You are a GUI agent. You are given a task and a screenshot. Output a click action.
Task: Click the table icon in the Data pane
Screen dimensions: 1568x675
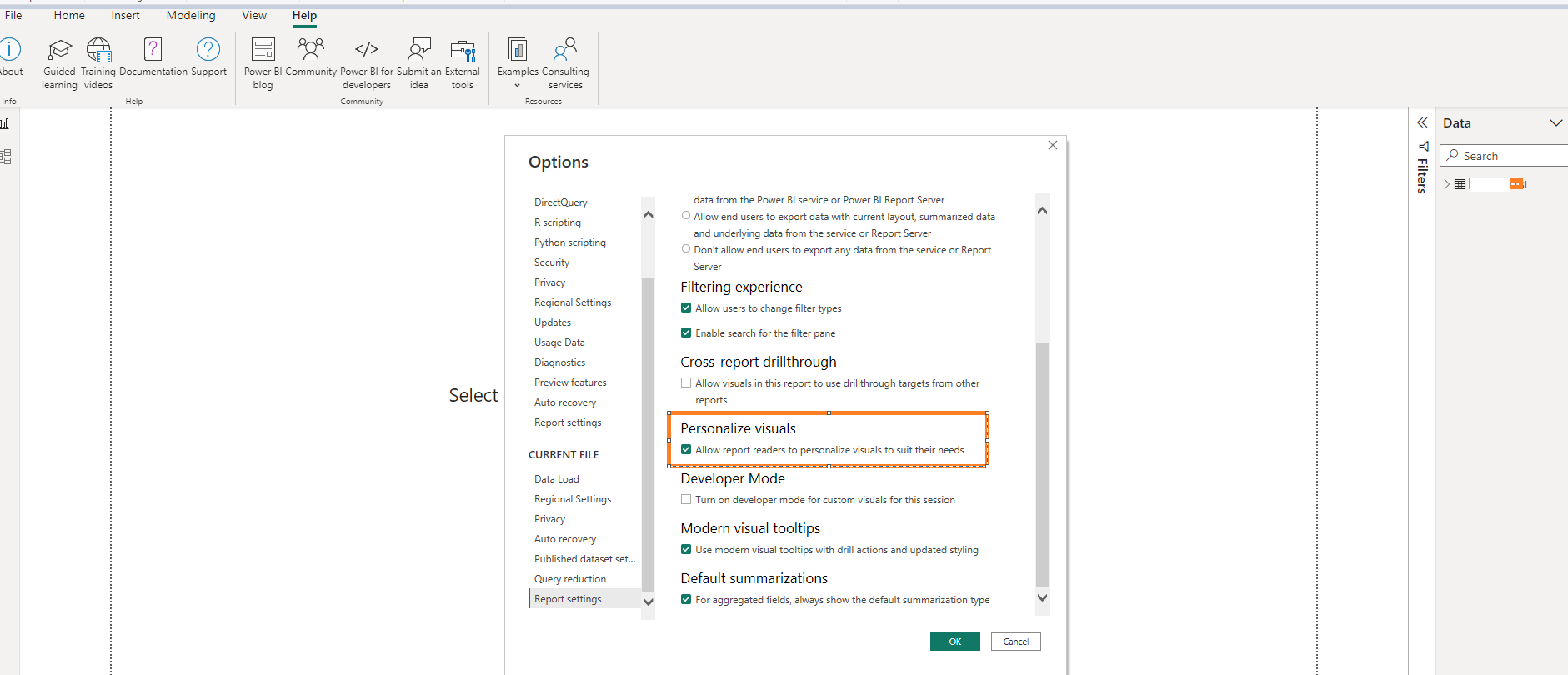point(1460,184)
